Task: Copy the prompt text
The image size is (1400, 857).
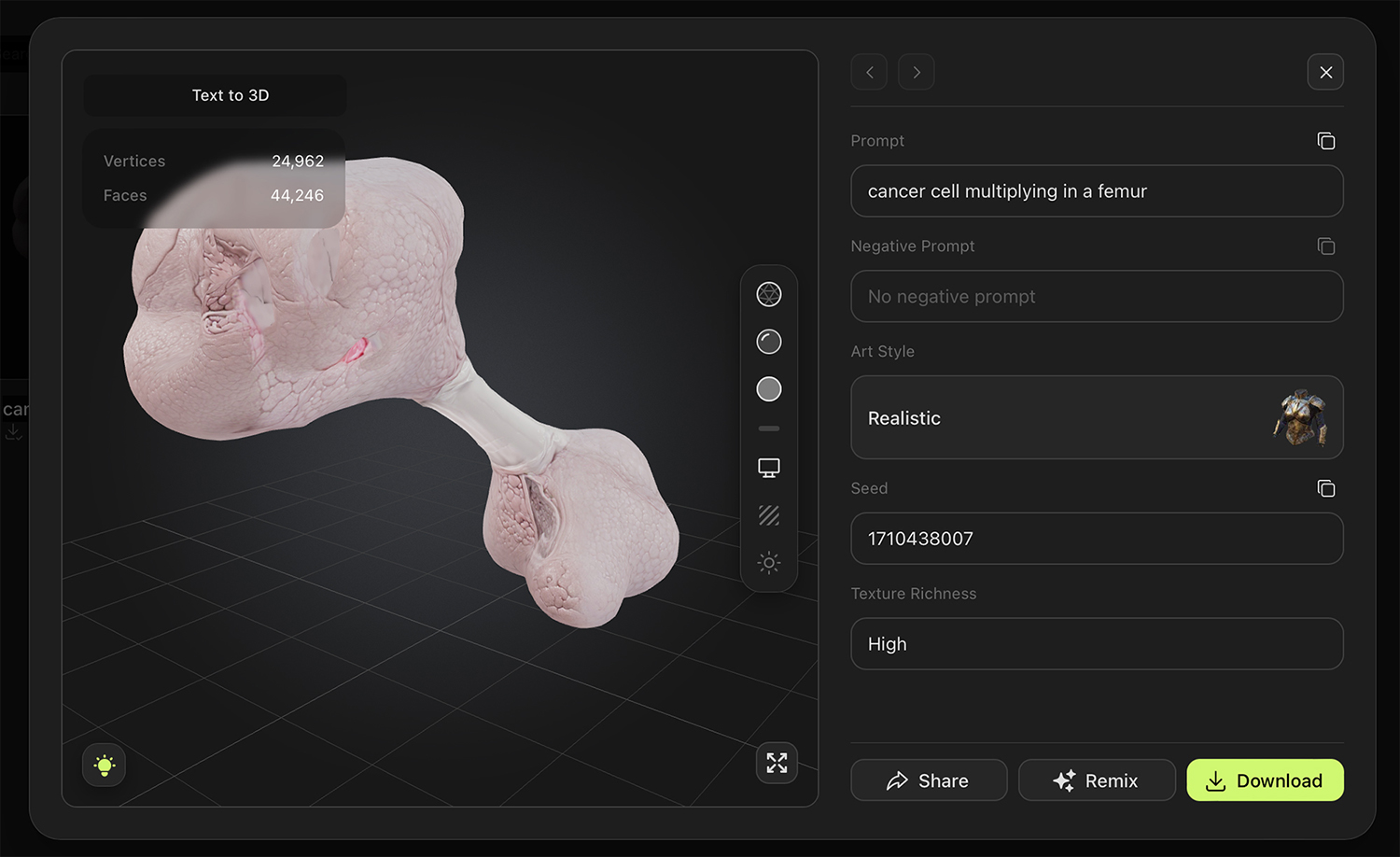Action: (x=1325, y=141)
